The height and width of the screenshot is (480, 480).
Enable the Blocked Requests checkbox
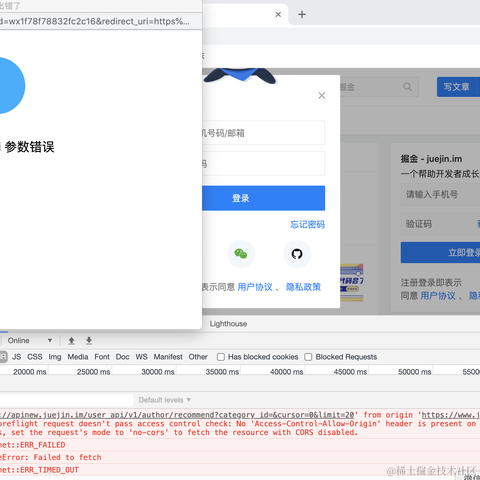coord(308,357)
